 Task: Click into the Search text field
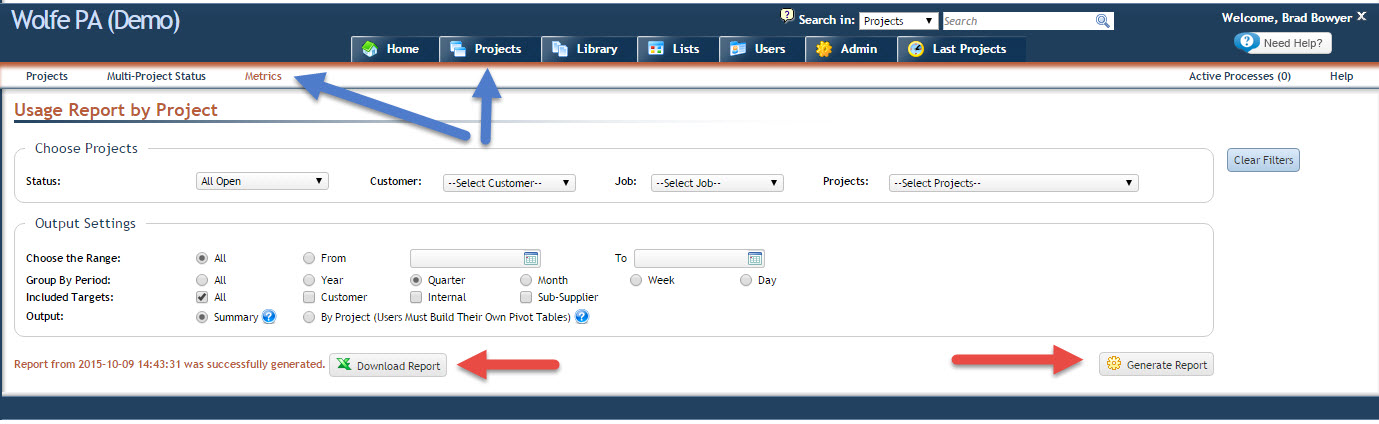tap(1018, 21)
